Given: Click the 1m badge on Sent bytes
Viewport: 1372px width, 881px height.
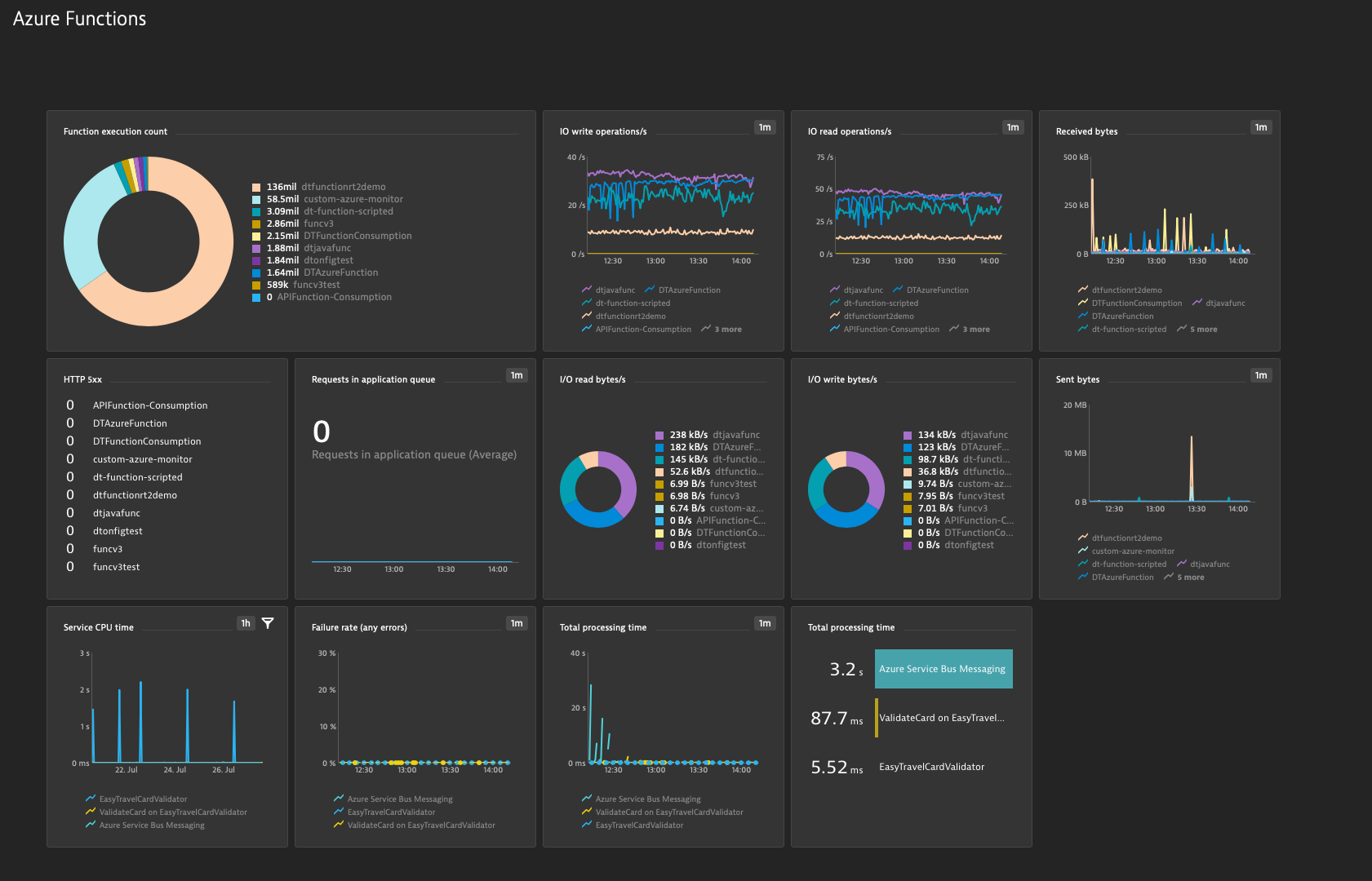Looking at the screenshot, I should tap(1261, 375).
